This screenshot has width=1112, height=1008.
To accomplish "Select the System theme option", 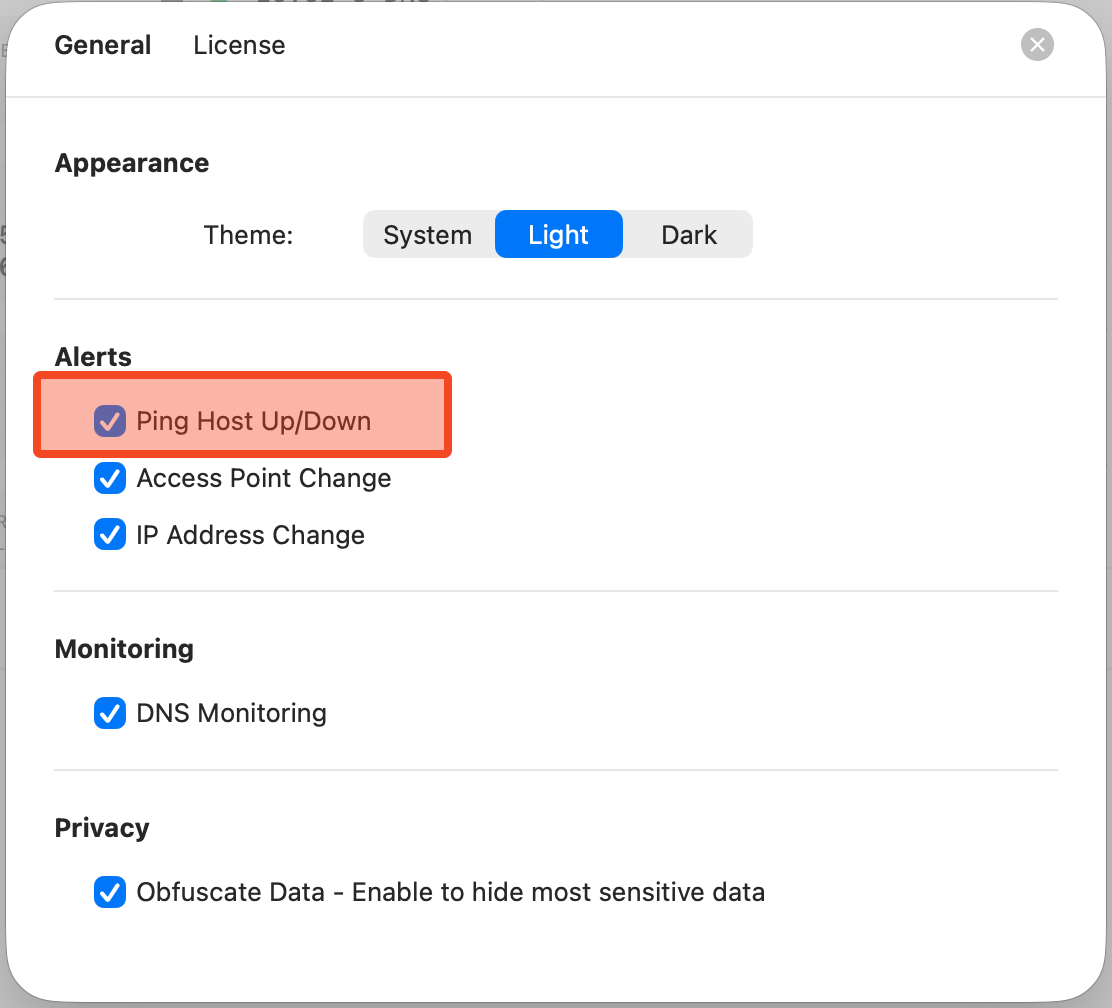I will 428,235.
